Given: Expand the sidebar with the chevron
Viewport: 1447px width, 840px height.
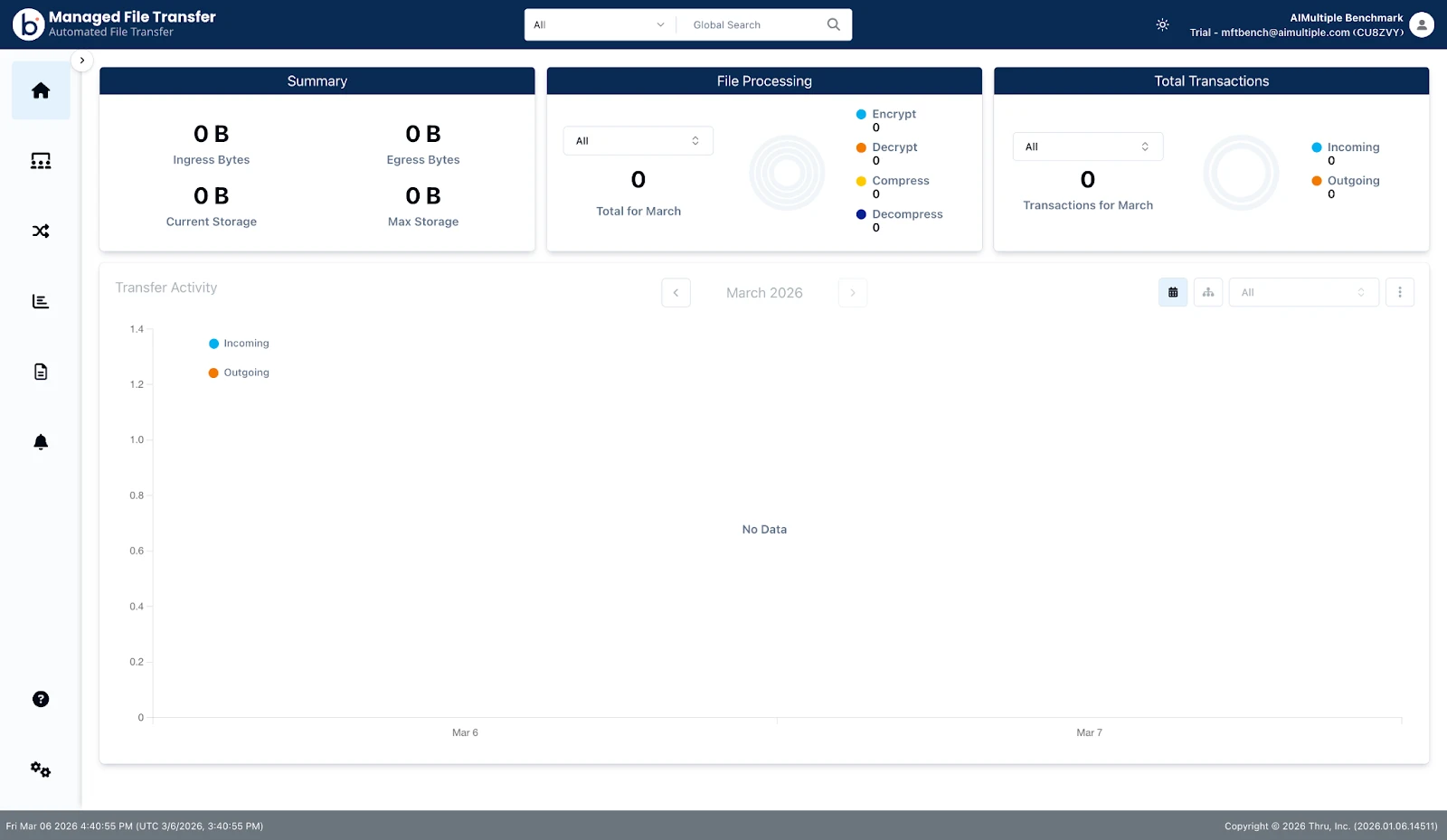Looking at the screenshot, I should 82,61.
